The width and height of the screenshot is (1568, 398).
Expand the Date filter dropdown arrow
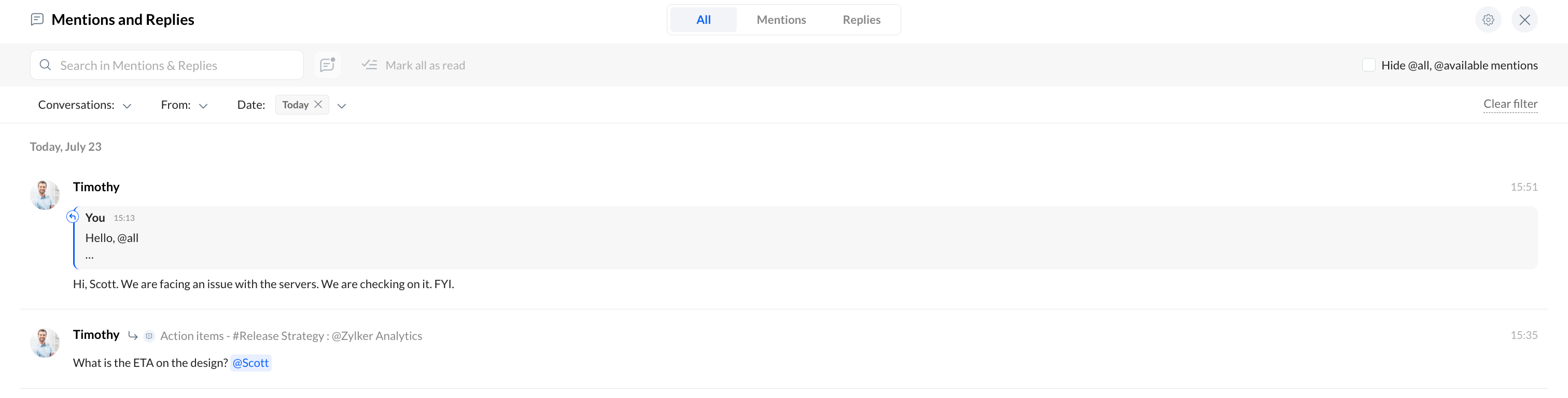click(x=342, y=106)
